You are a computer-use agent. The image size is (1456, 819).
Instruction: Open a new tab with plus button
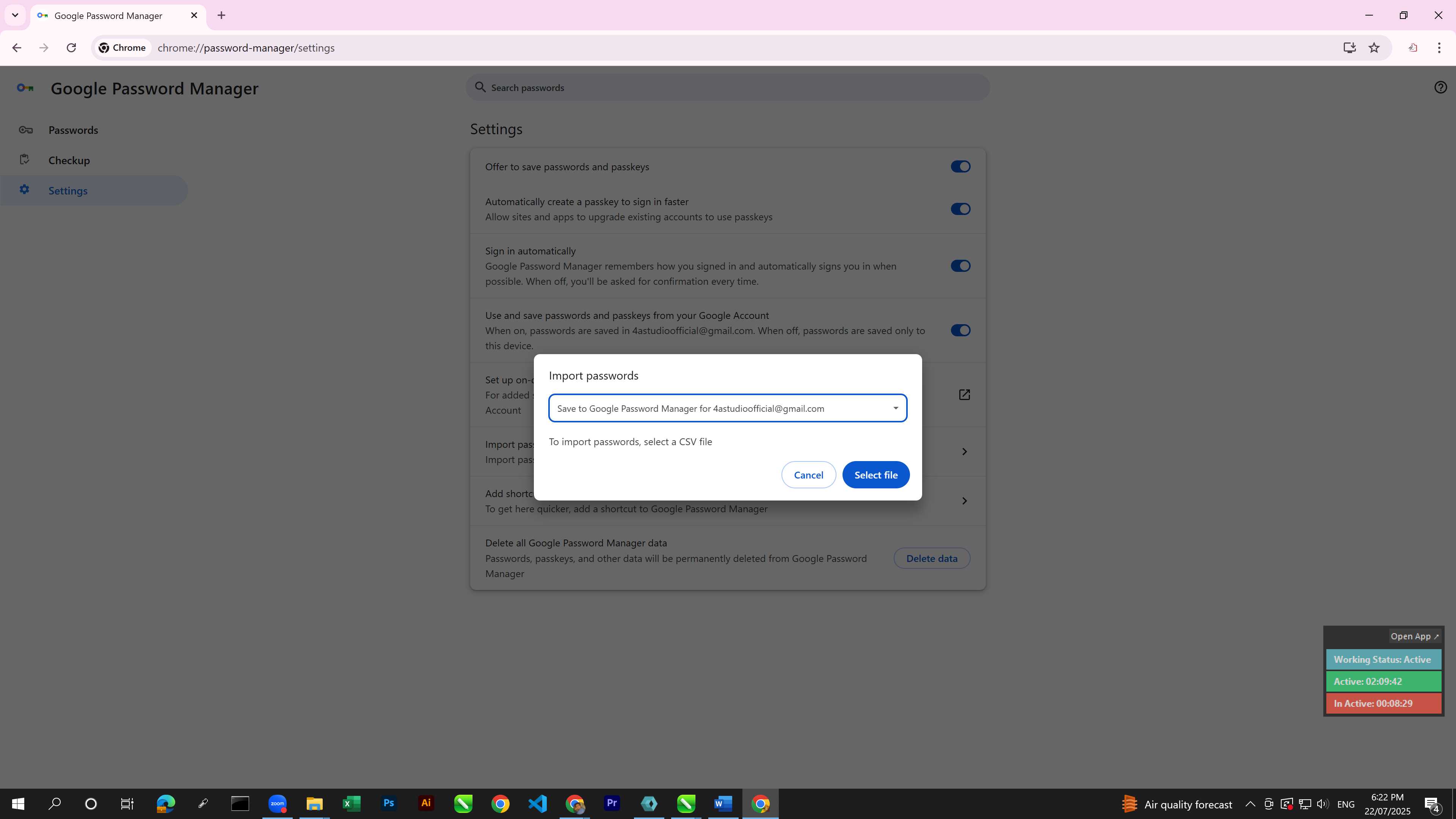pyautogui.click(x=221, y=15)
